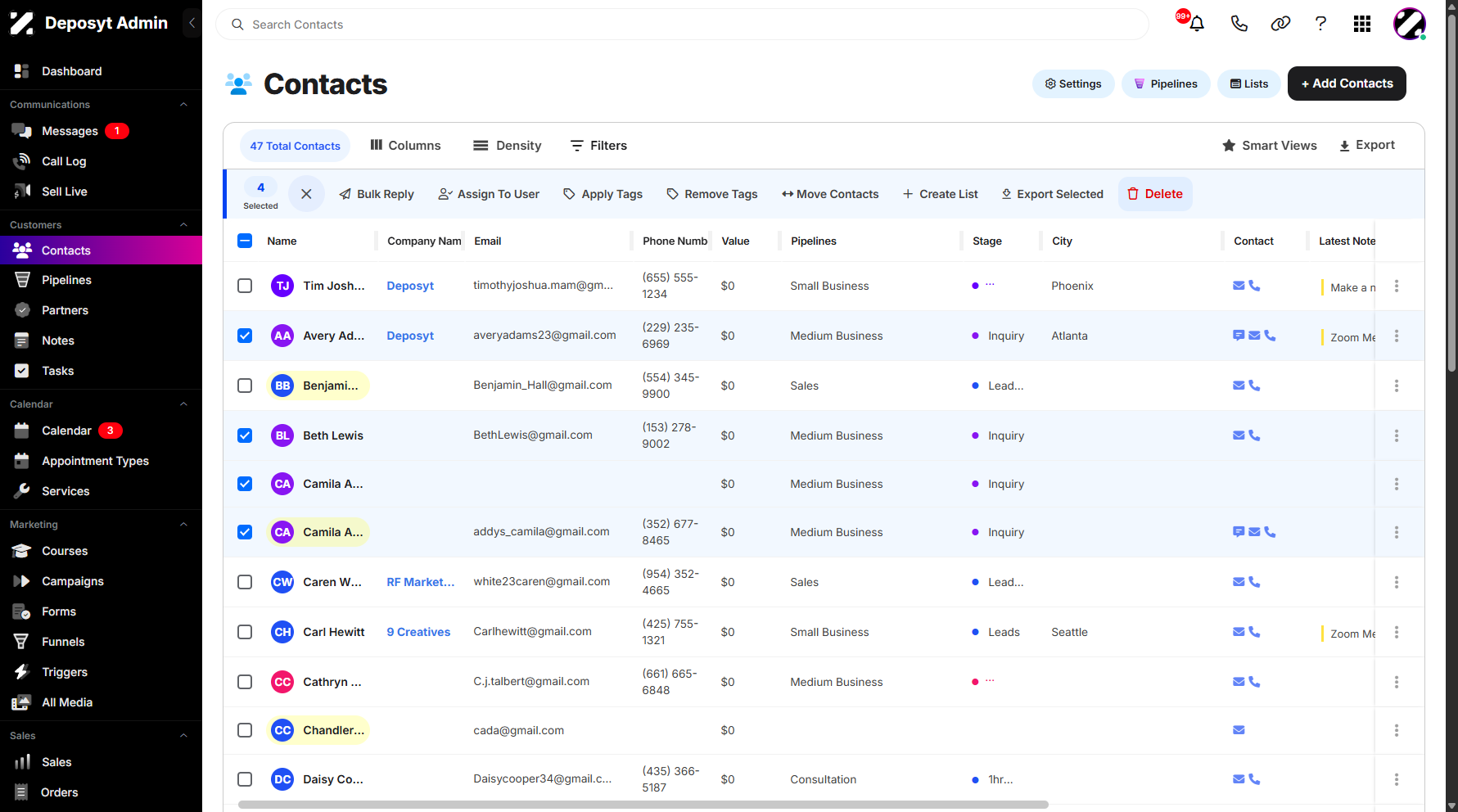This screenshot has height=812, width=1458.
Task: Check the Tim Josh row checkbox
Action: click(245, 286)
